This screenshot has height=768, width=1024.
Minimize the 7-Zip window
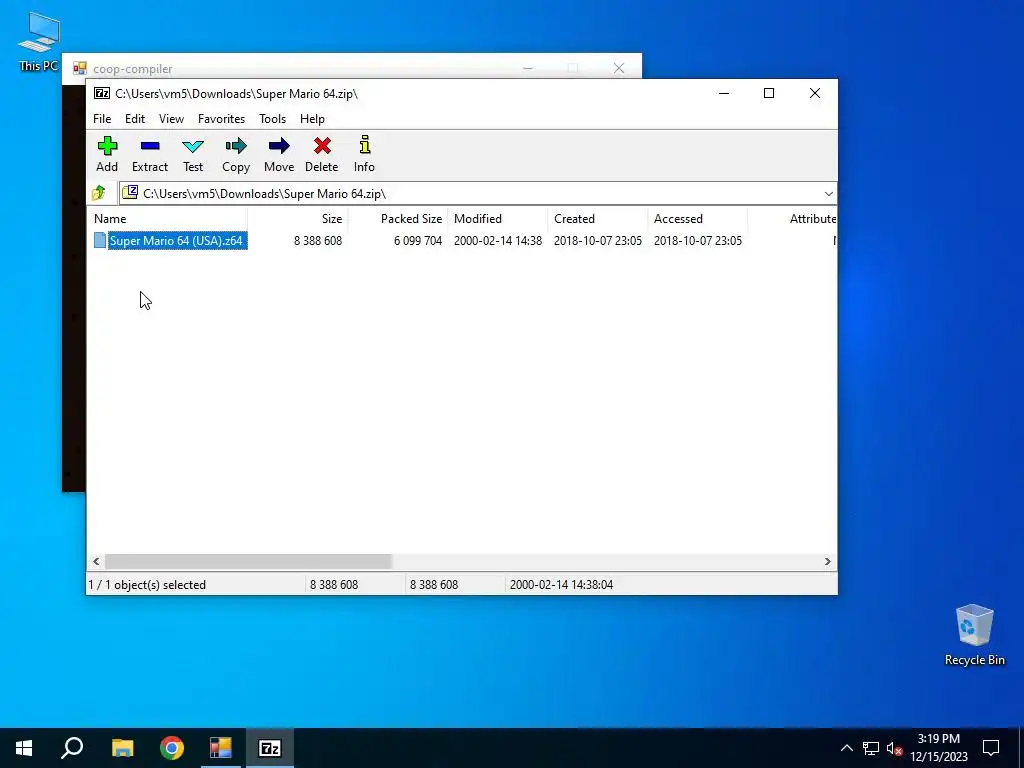point(724,93)
